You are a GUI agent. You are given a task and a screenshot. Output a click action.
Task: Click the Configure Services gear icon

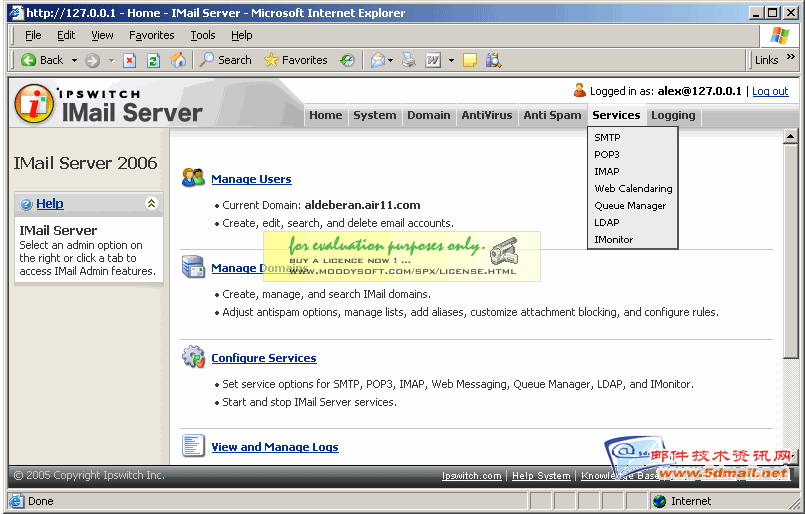coord(193,357)
